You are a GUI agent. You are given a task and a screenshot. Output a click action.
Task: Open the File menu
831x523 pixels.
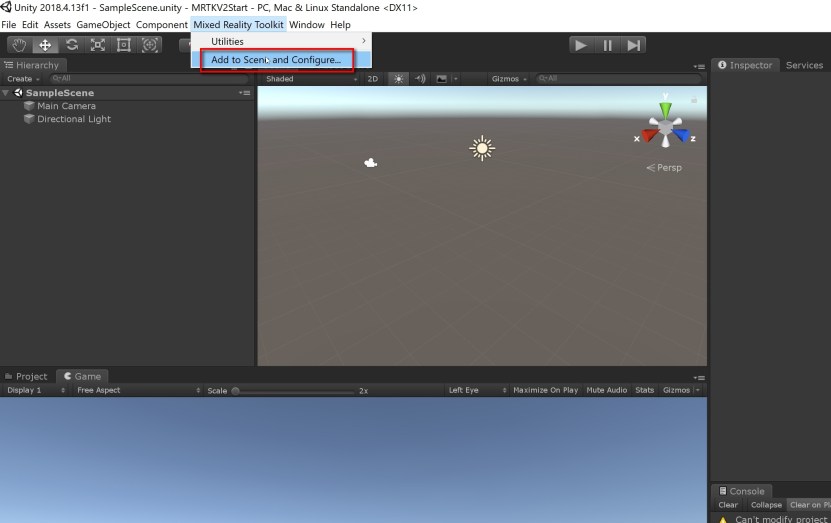[x=8, y=24]
